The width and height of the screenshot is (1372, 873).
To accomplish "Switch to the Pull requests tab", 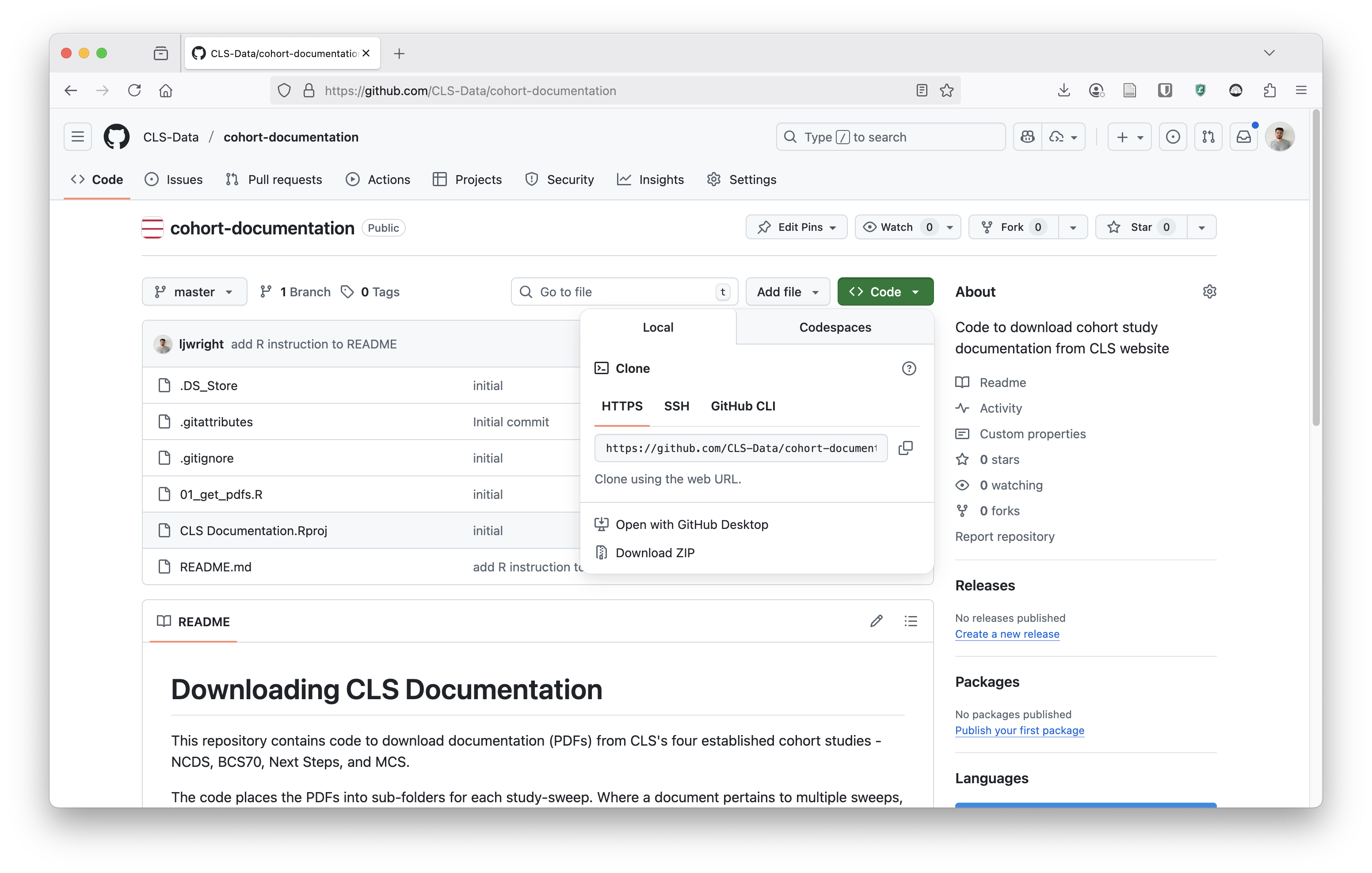I will coord(274,180).
